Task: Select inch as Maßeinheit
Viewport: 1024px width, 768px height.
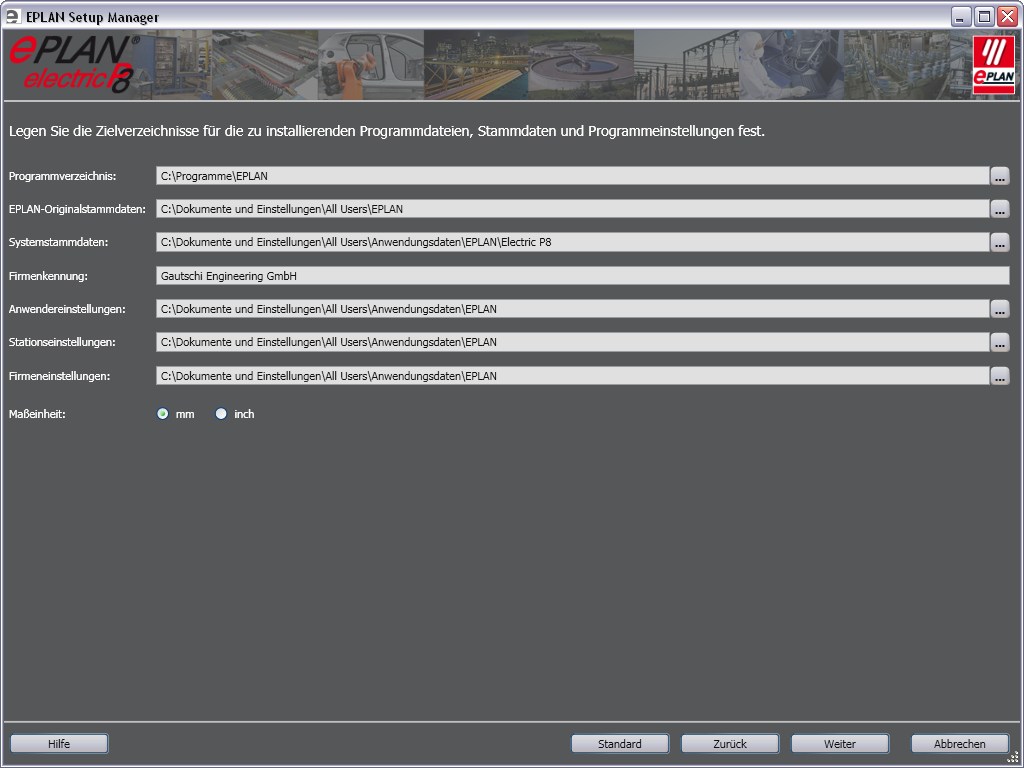Action: click(x=221, y=413)
